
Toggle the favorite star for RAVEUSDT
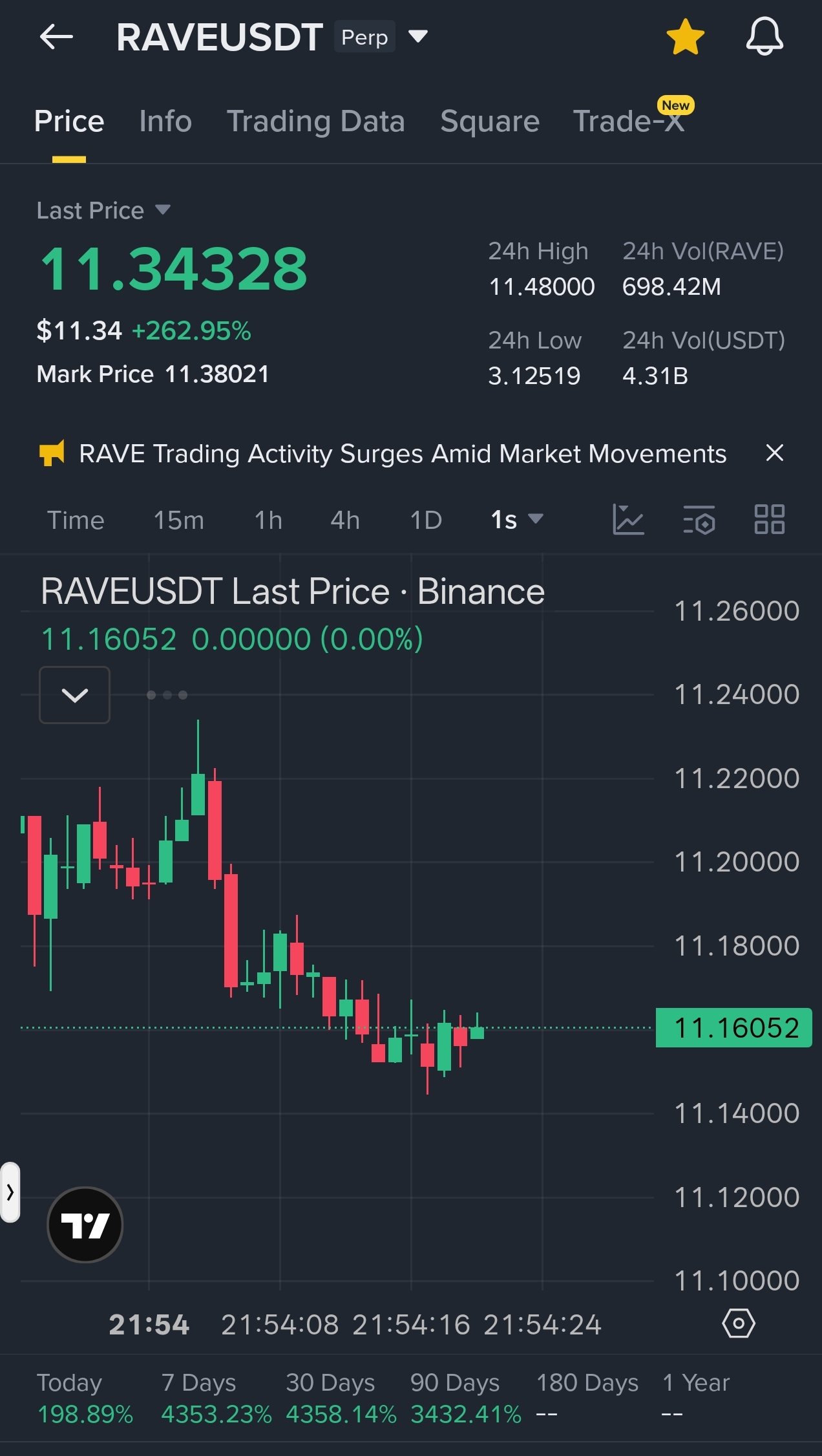(685, 37)
